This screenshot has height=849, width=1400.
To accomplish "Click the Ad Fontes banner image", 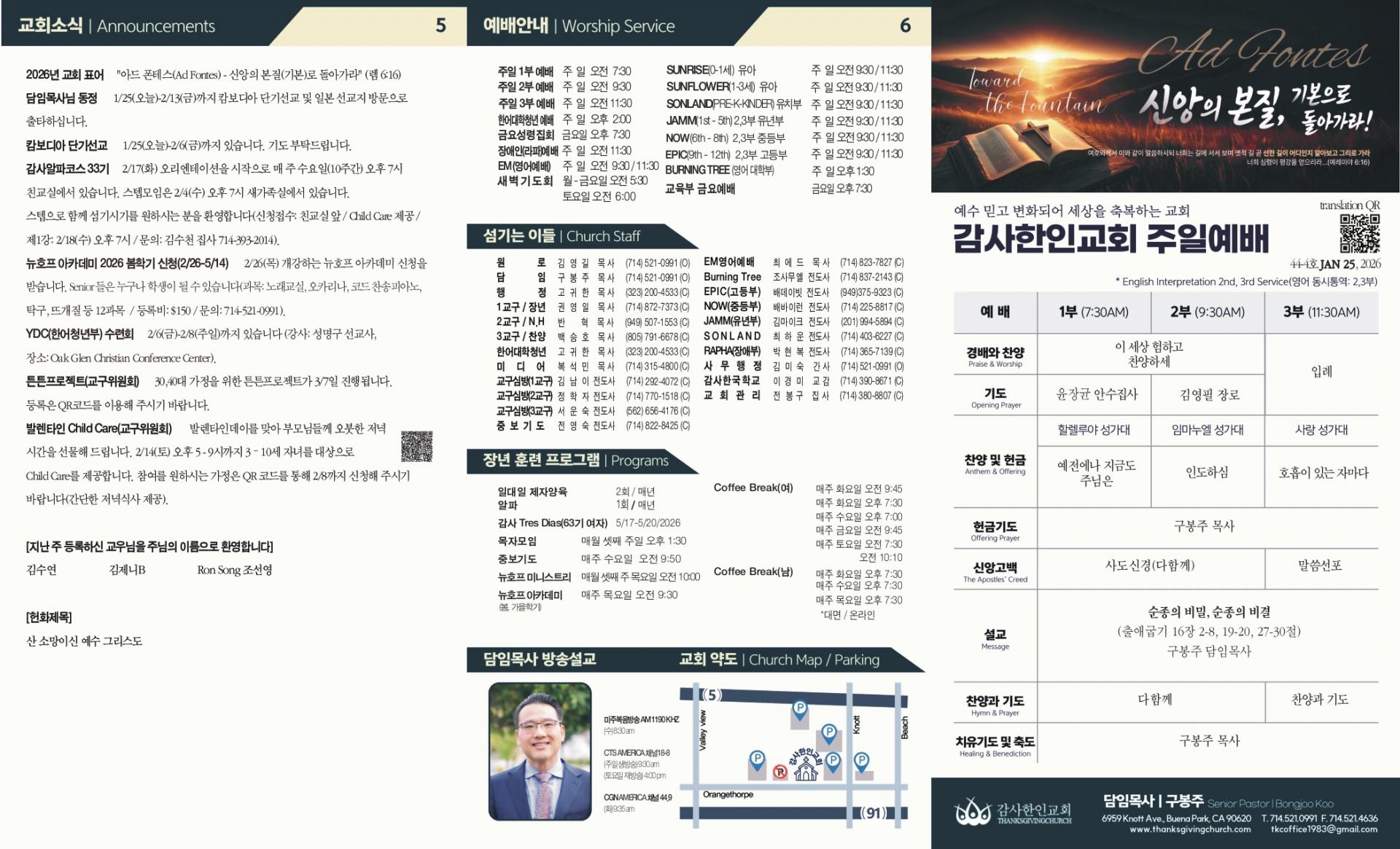I will (x=1165, y=99).
